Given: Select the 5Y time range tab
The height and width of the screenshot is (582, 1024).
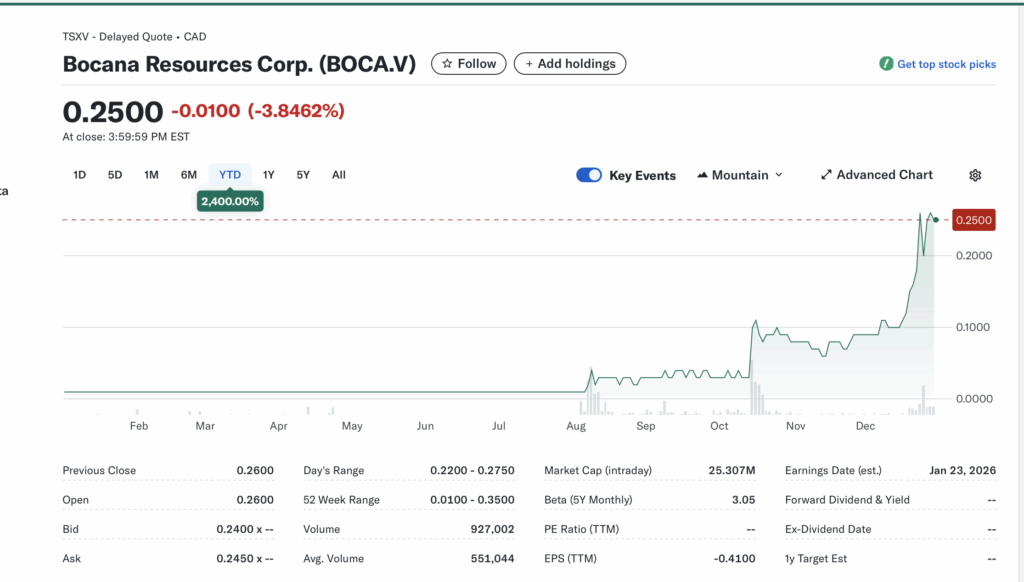Looking at the screenshot, I should tap(303, 174).
